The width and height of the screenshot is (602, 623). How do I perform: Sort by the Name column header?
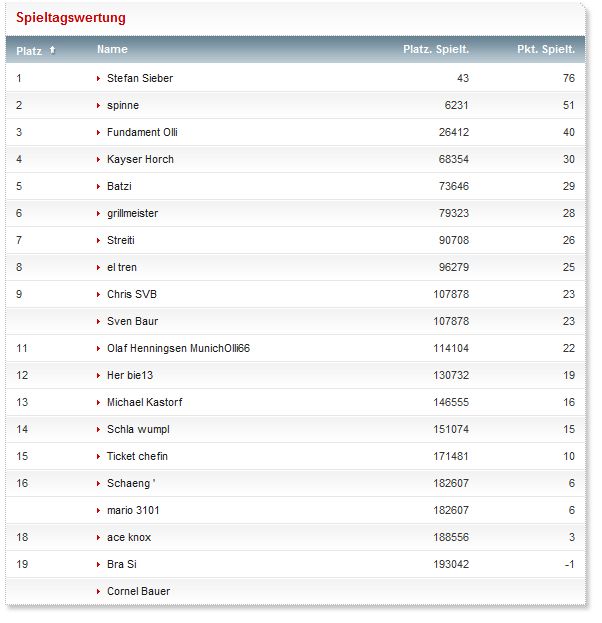point(112,49)
